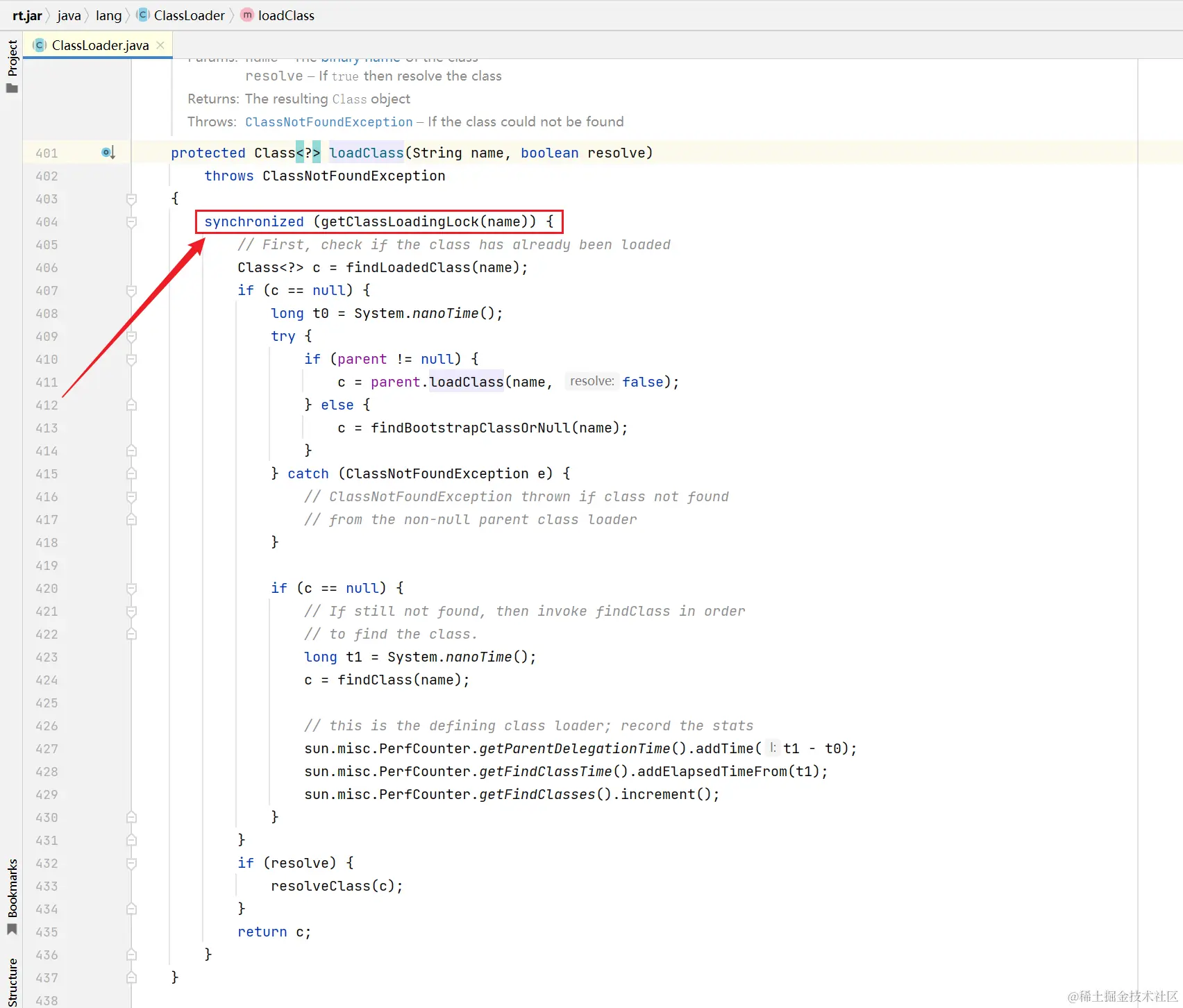Click the overridden method gutter icon at line 401
1183x1008 pixels.
pos(108,152)
